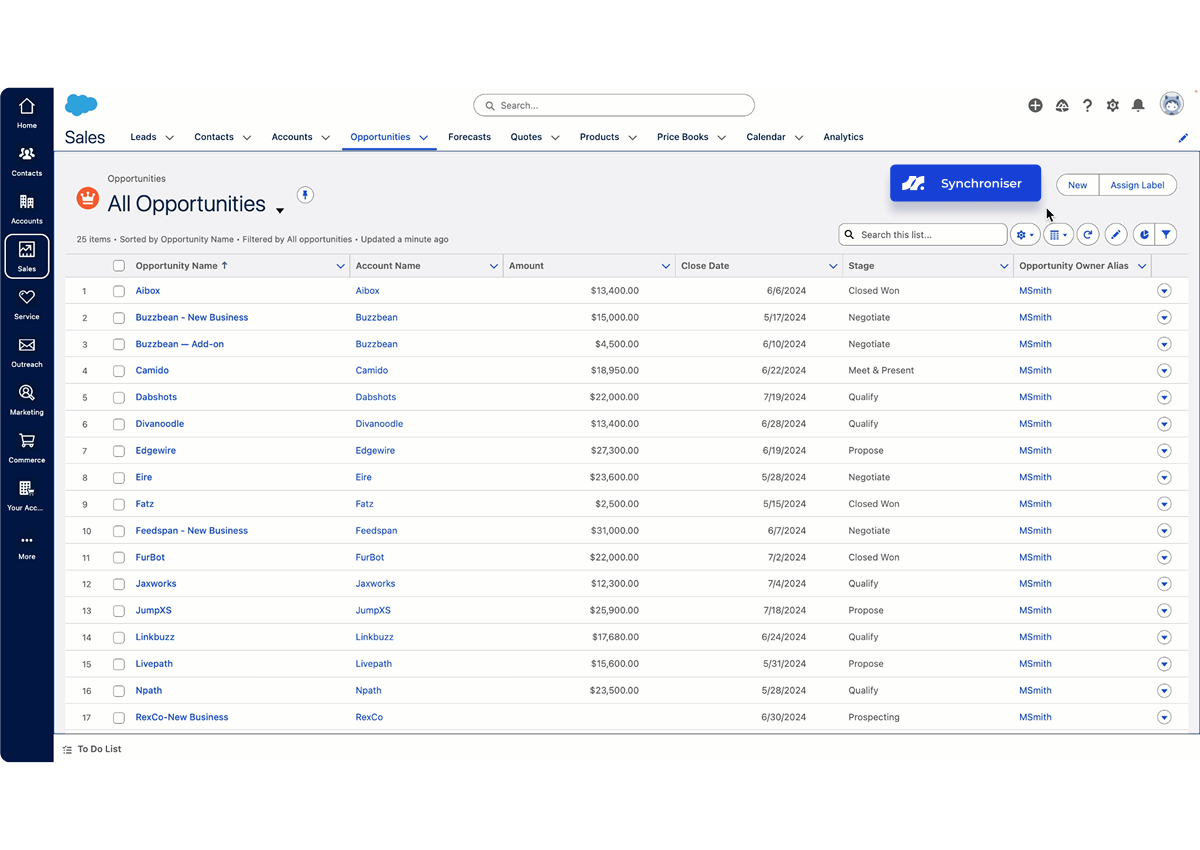The image size is (1200, 850).
Task: Open Contacts in the left sidebar
Action: 27,161
